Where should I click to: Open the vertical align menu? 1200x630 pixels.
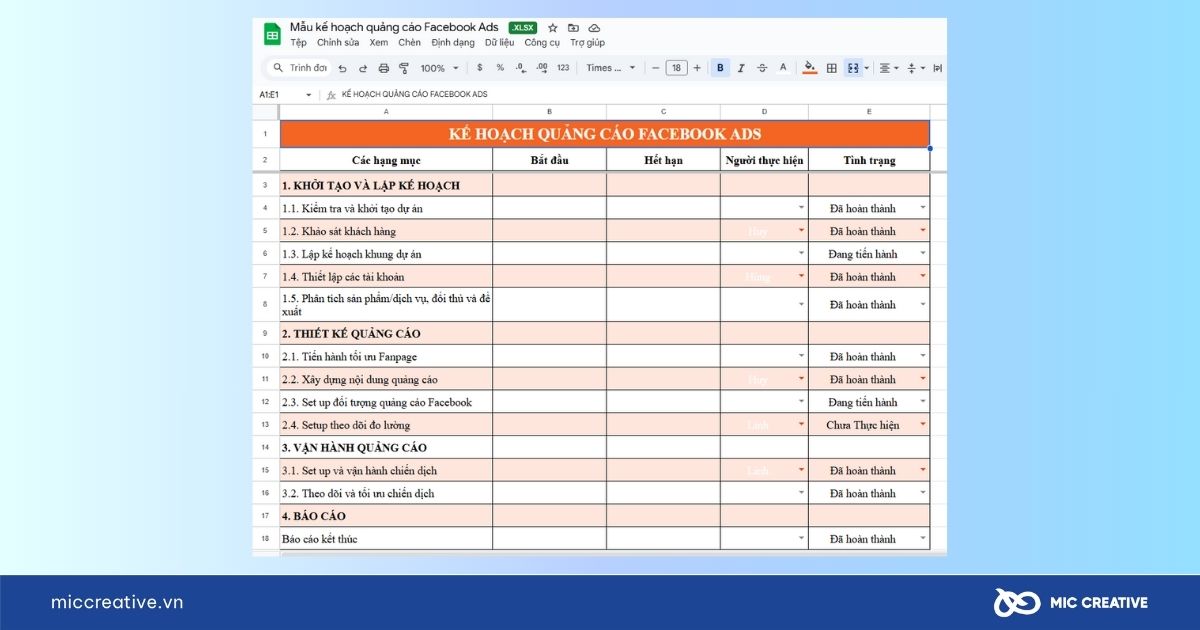click(914, 68)
